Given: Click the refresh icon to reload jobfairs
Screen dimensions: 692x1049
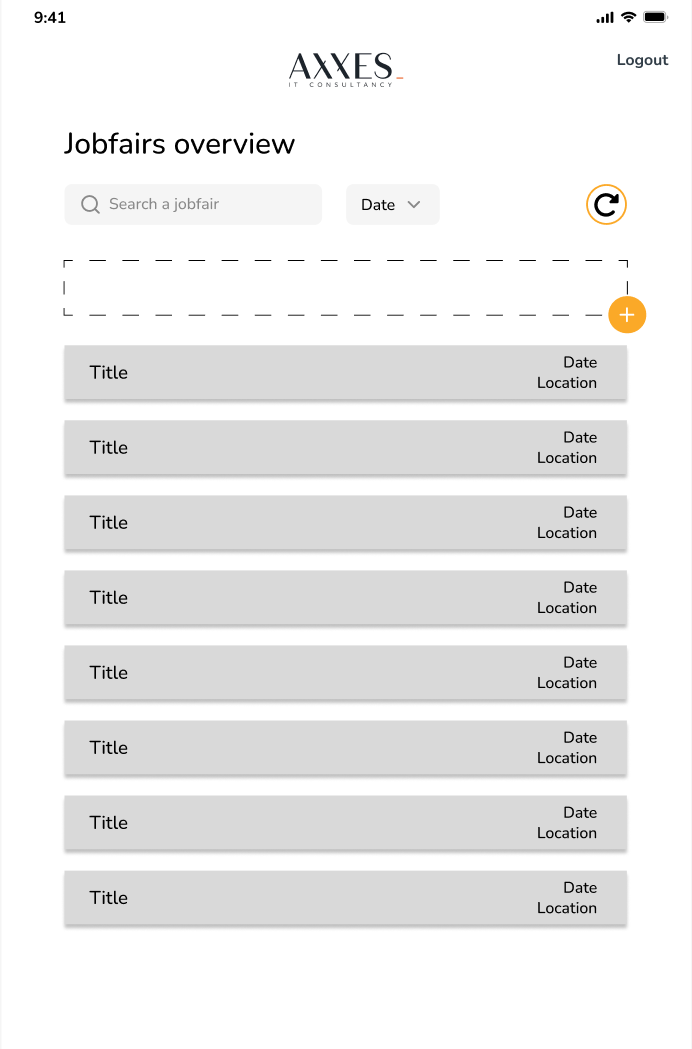Looking at the screenshot, I should (x=606, y=204).
